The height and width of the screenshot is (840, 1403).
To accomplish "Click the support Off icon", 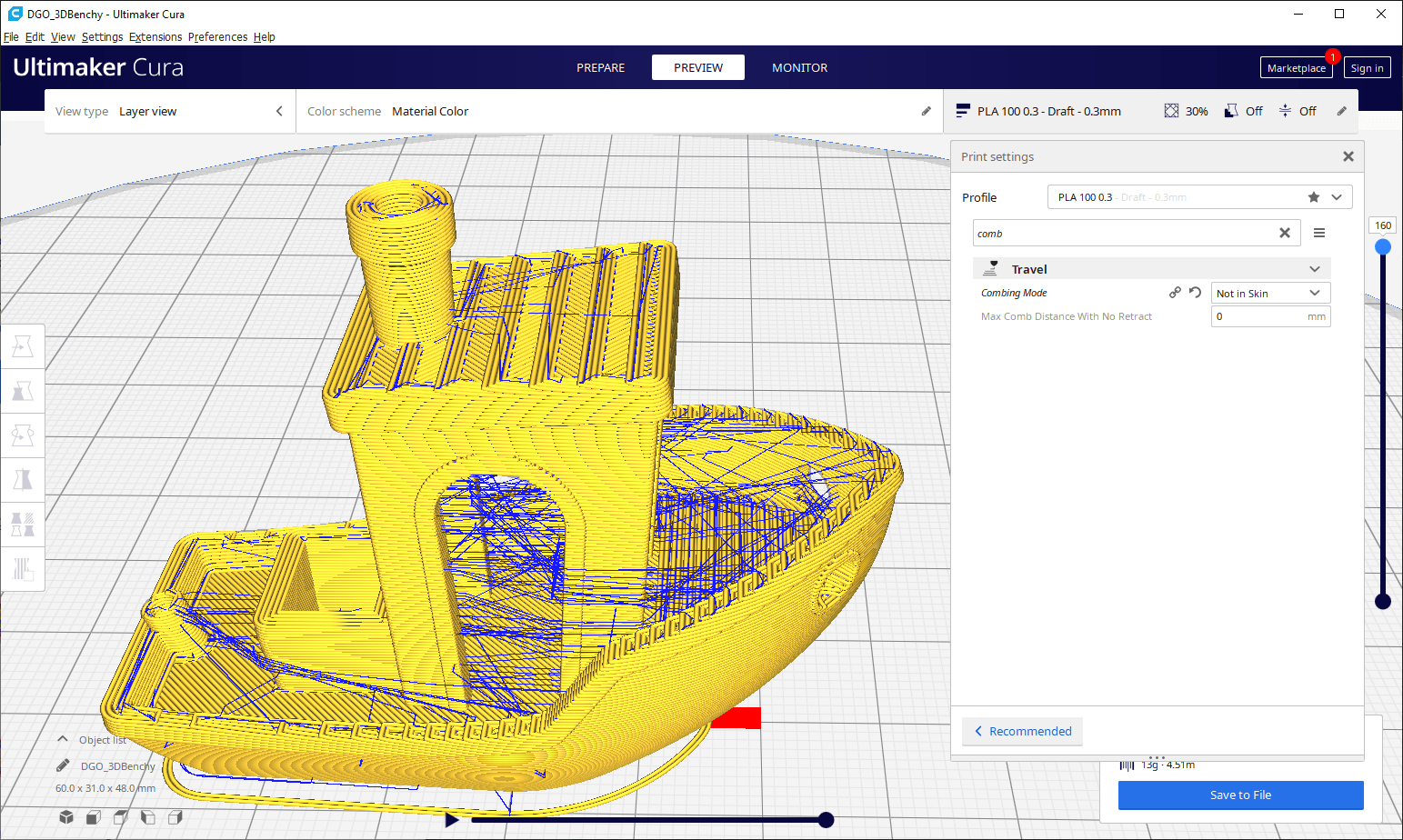I will pos(1231,111).
